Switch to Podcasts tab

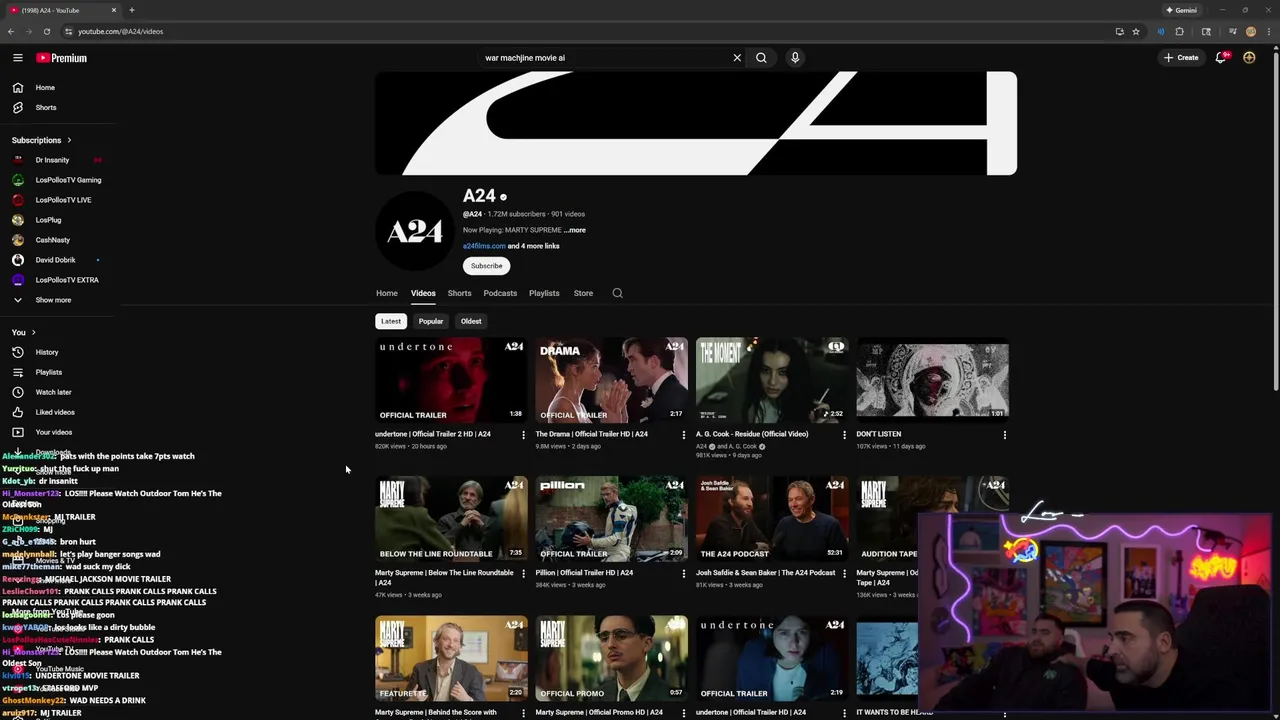pyautogui.click(x=500, y=293)
